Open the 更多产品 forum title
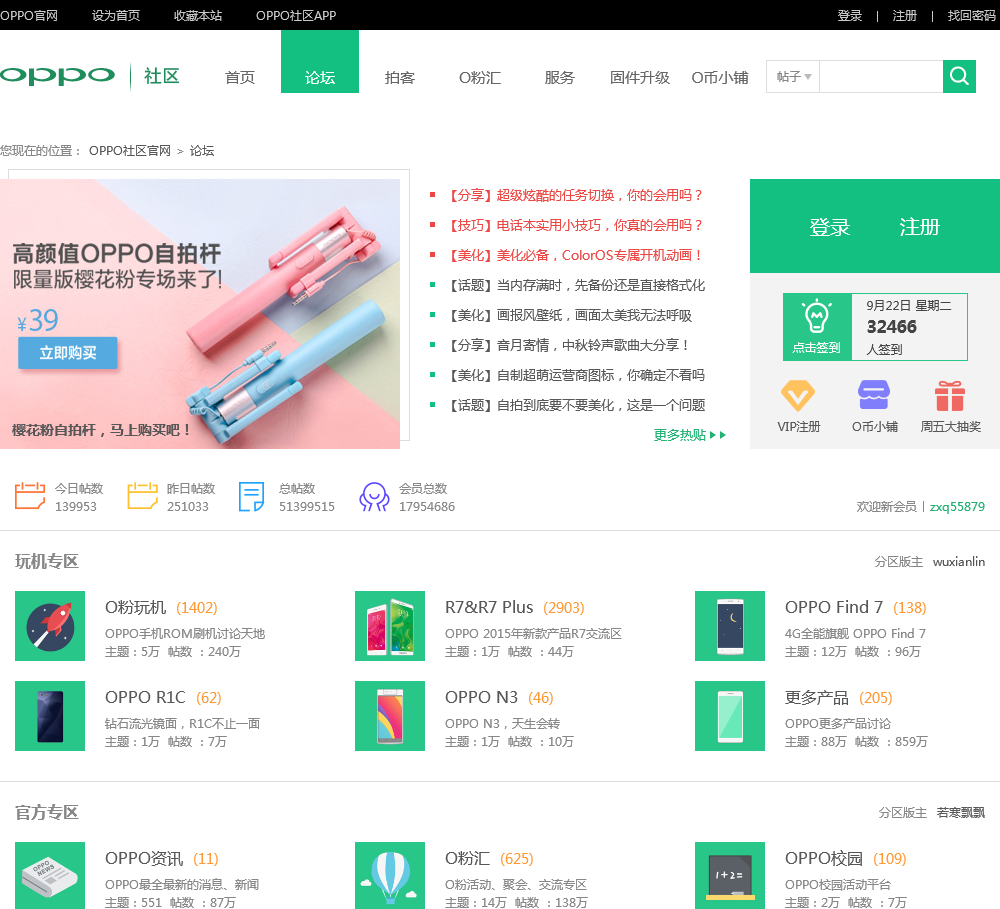The width and height of the screenshot is (1000, 909). point(816,697)
